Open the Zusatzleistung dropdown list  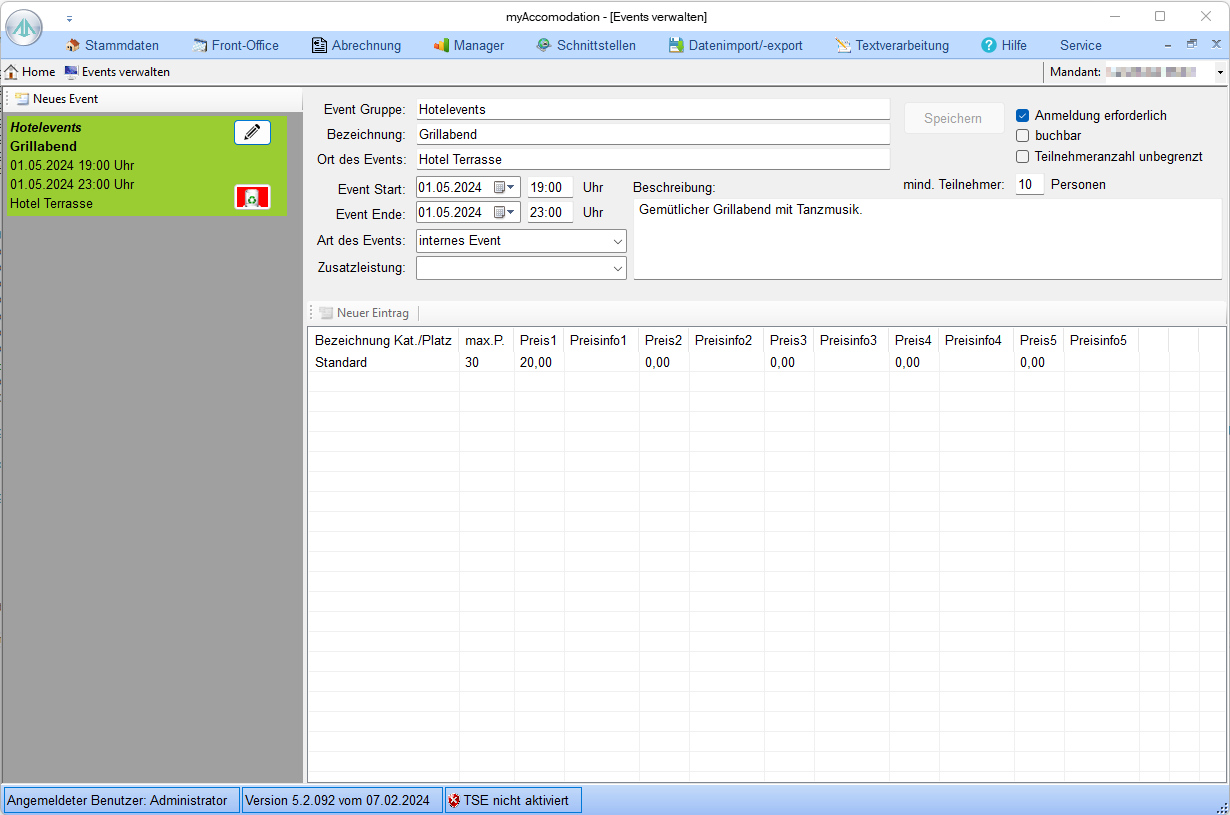(x=616, y=268)
